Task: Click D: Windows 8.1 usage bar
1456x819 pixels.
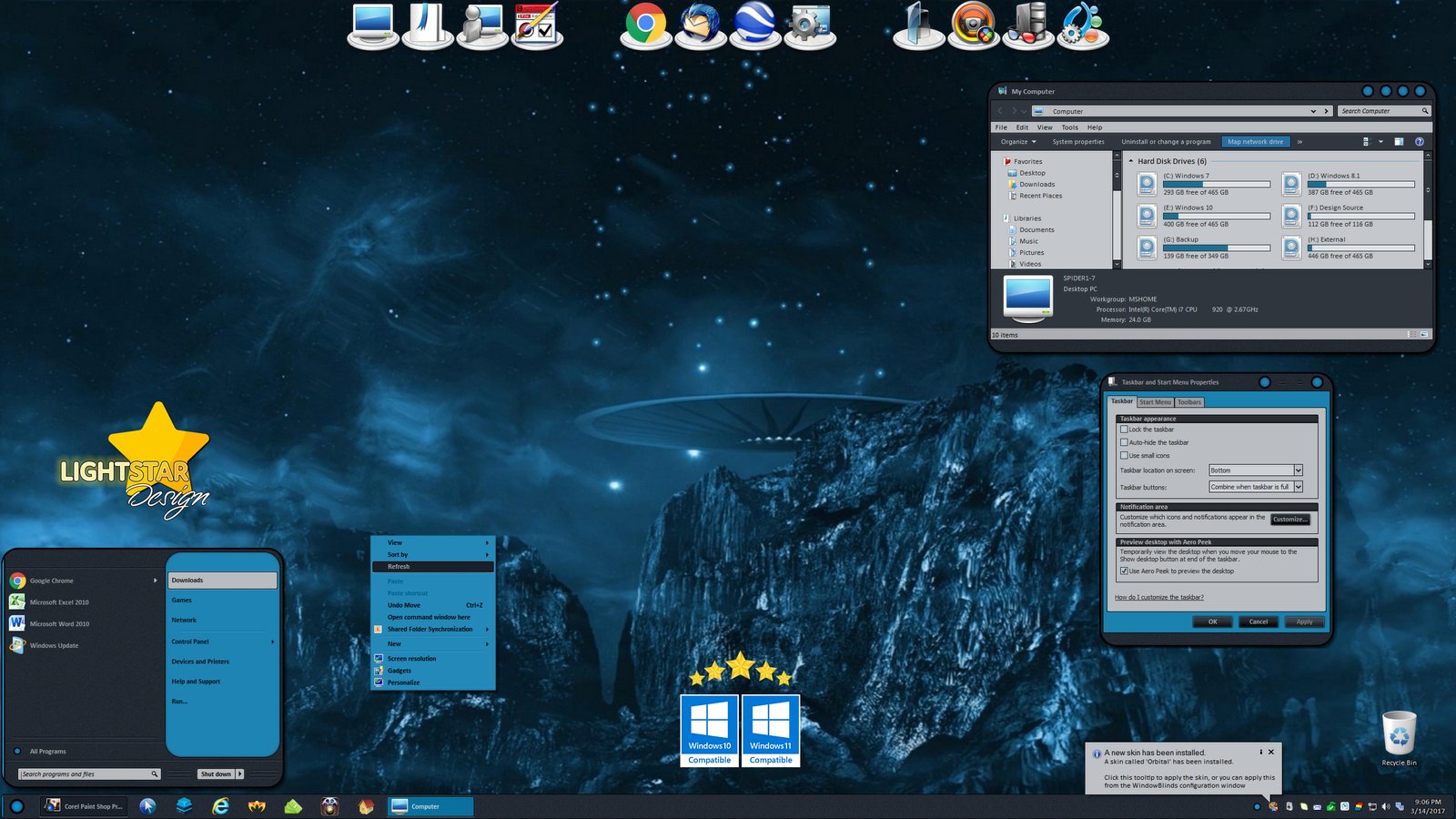Action: click(x=1361, y=185)
